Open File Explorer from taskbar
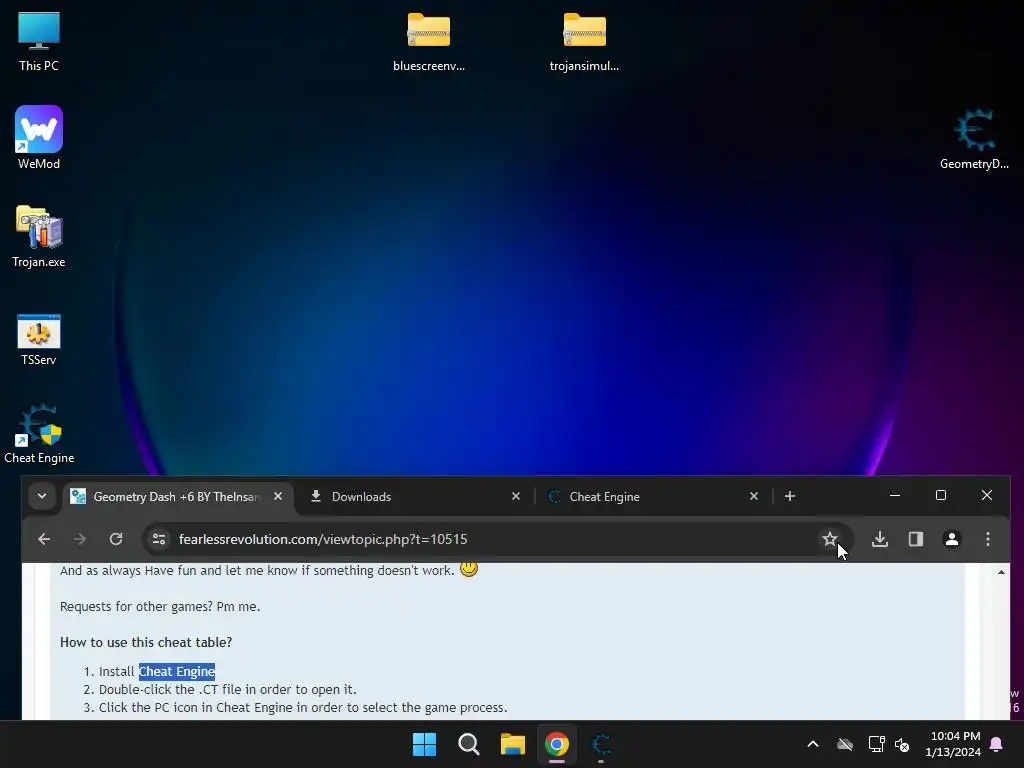Screen dimensions: 1024x768 tap(513, 744)
